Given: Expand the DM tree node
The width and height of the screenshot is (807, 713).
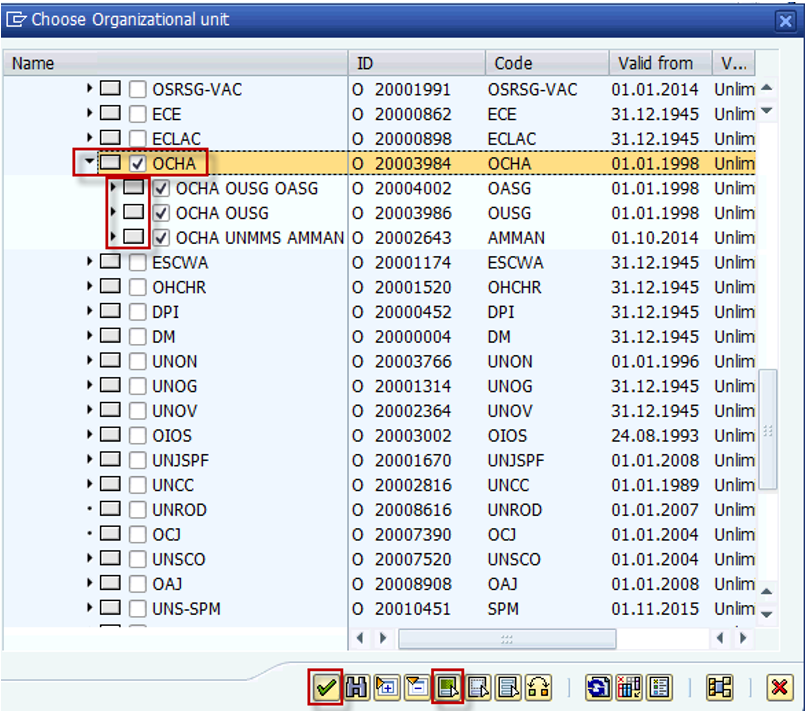Looking at the screenshot, I should [x=90, y=335].
